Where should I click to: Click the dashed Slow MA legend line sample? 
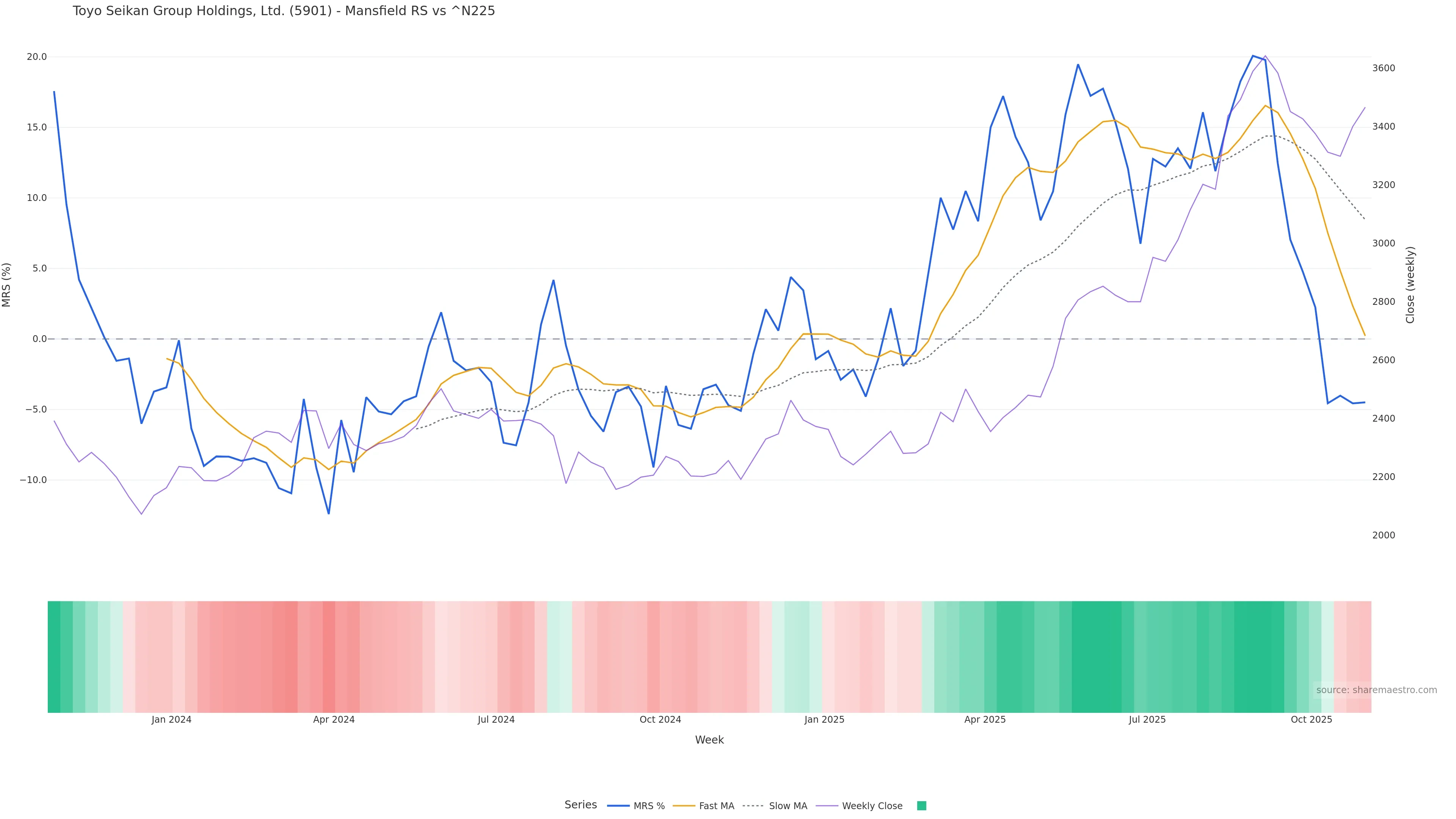753,806
